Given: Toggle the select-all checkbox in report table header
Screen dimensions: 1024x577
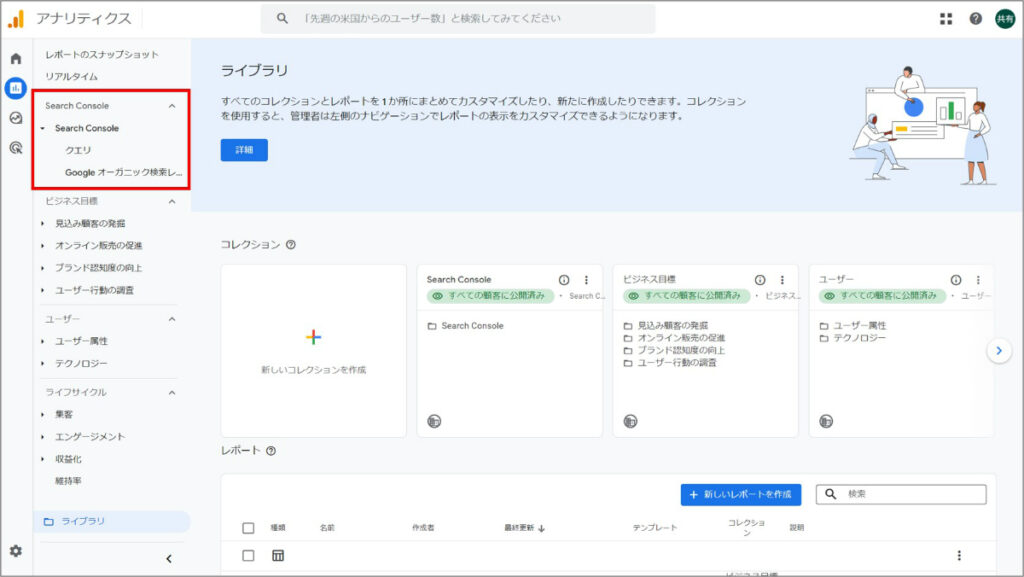Looking at the screenshot, I should [248, 528].
